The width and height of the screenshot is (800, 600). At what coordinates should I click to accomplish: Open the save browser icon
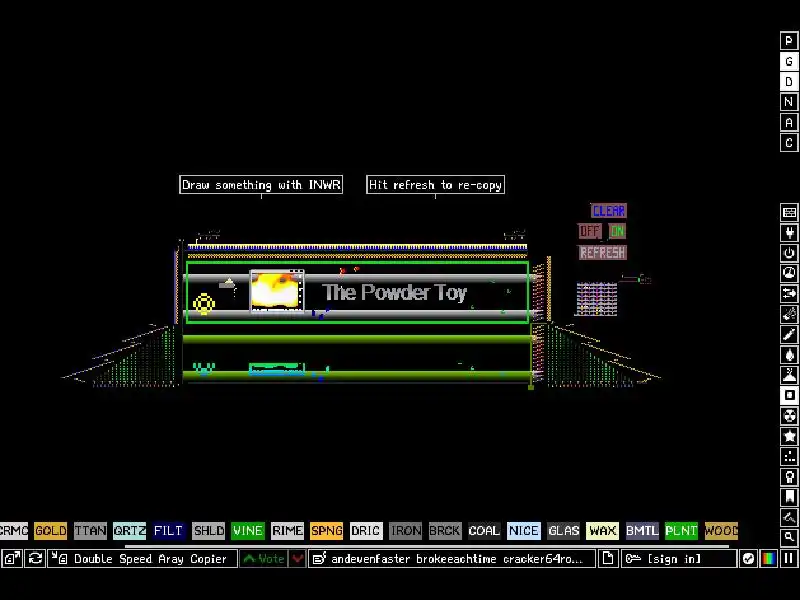point(12,559)
